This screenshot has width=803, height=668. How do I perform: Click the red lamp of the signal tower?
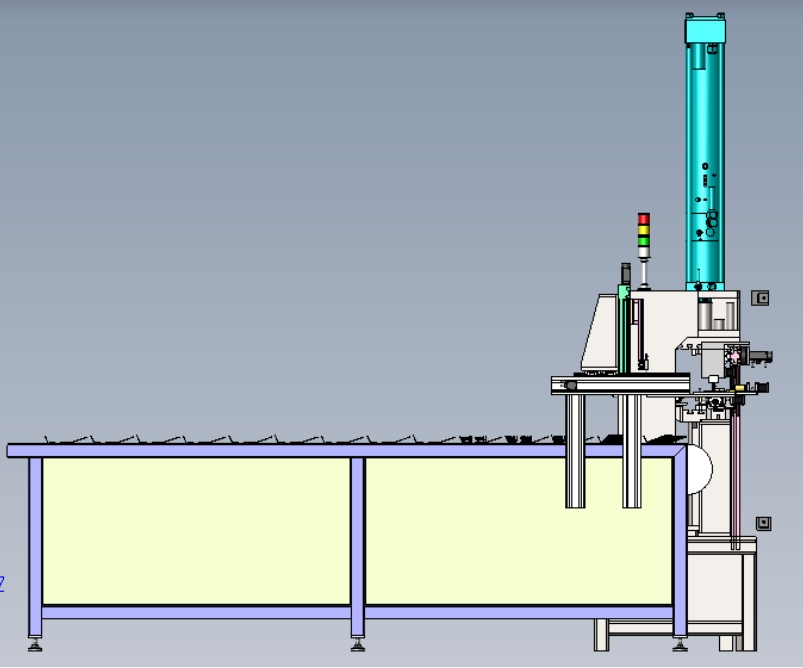point(644,219)
